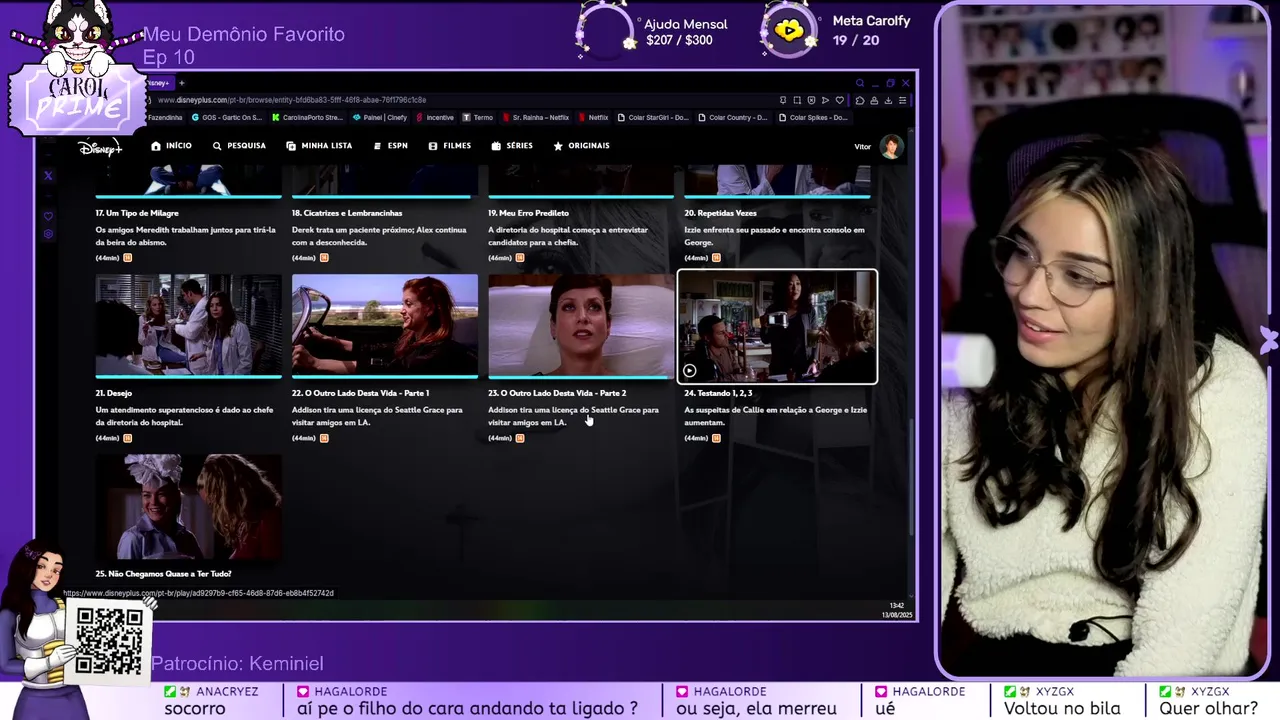The image size is (1280, 720).
Task: Click the heart icon in the browser sidebar
Action: point(48,216)
